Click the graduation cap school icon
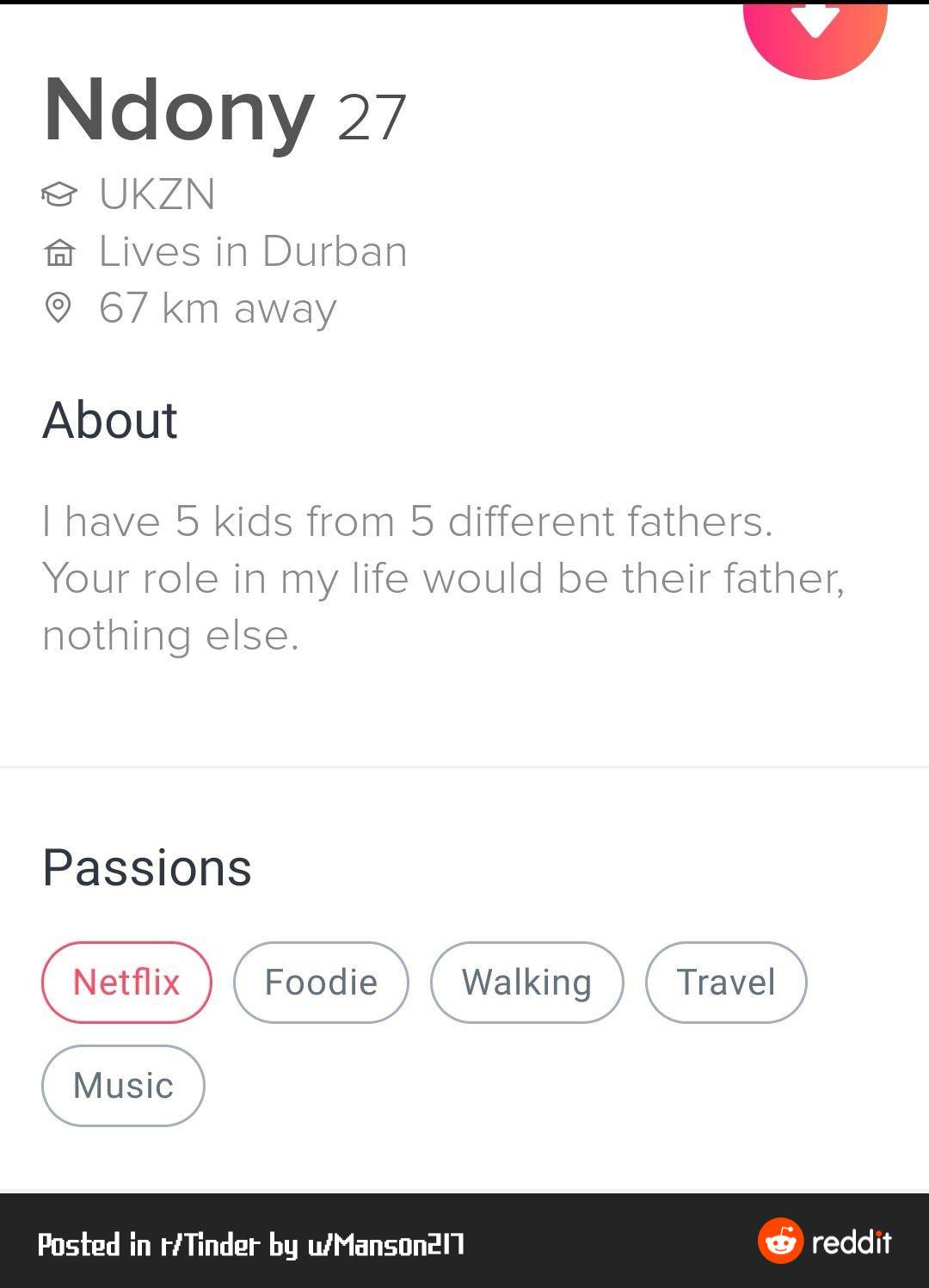Image resolution: width=929 pixels, height=1288 pixels. point(58,194)
